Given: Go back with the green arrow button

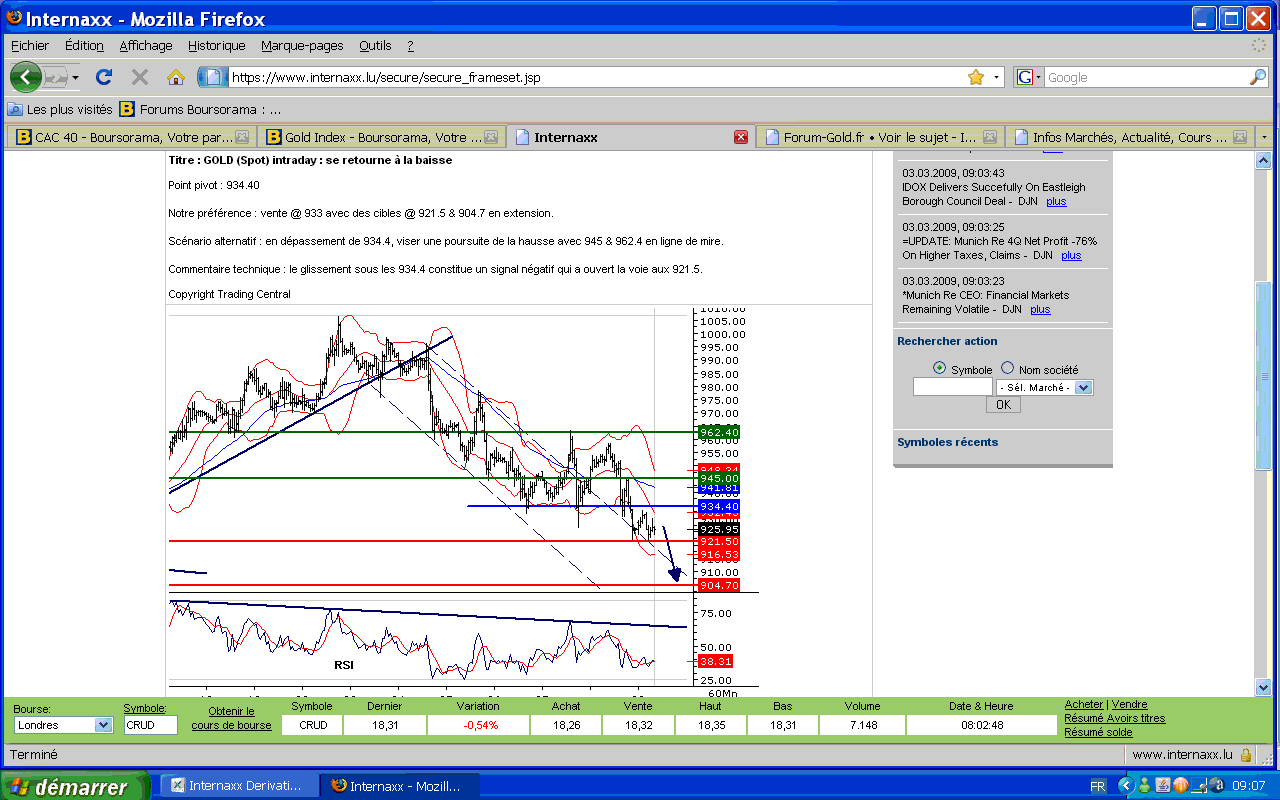Looking at the screenshot, I should pyautogui.click(x=25, y=77).
